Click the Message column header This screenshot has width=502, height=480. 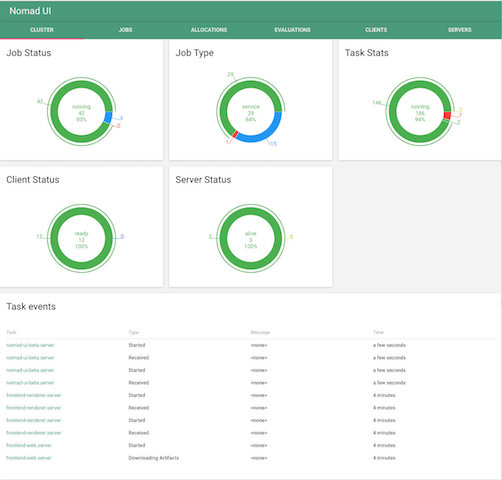coord(260,332)
